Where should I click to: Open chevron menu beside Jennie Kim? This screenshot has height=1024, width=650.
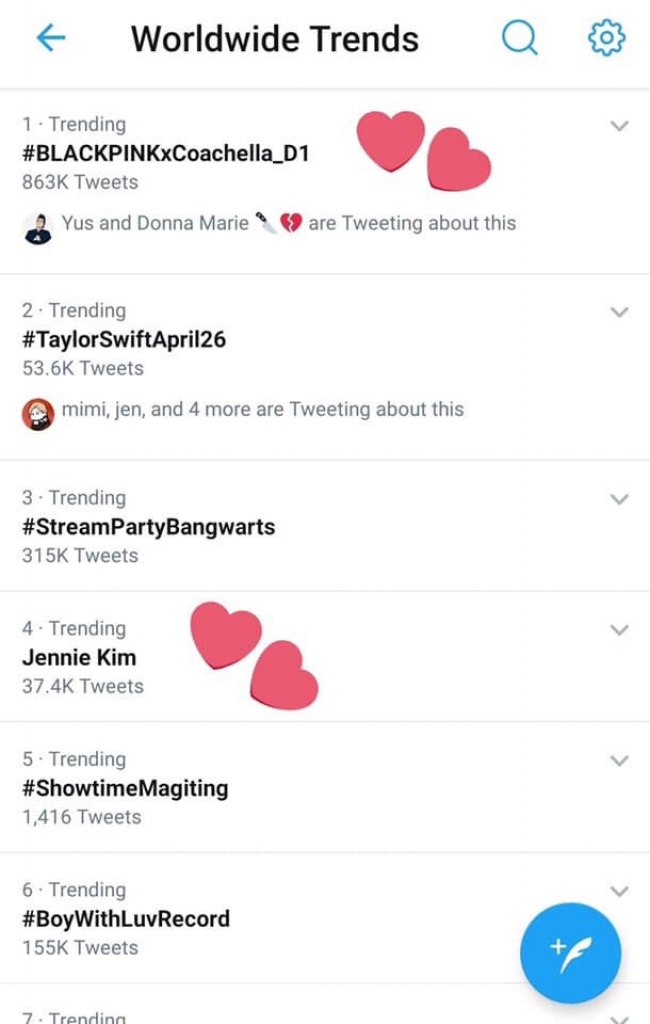pyautogui.click(x=619, y=630)
